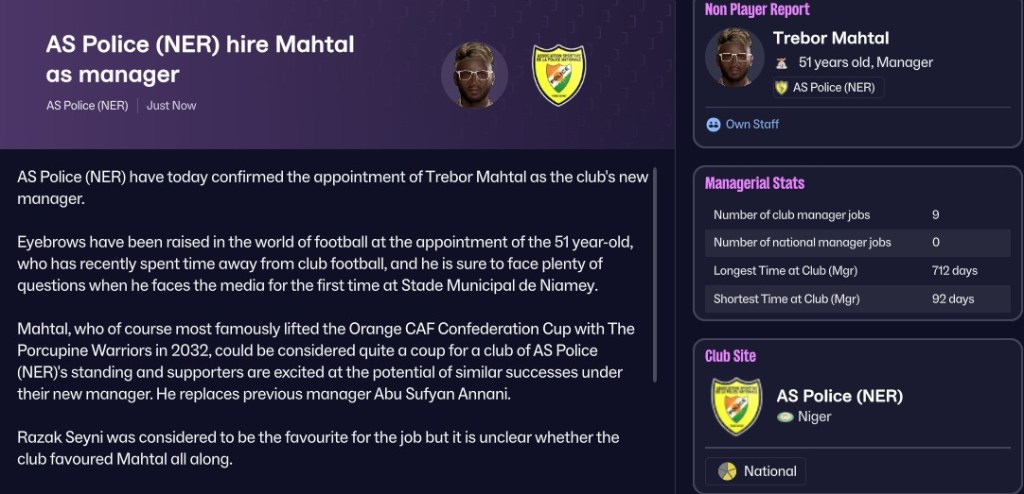Click the National button in Club Site
The height and width of the screenshot is (494, 1024).
coord(756,471)
